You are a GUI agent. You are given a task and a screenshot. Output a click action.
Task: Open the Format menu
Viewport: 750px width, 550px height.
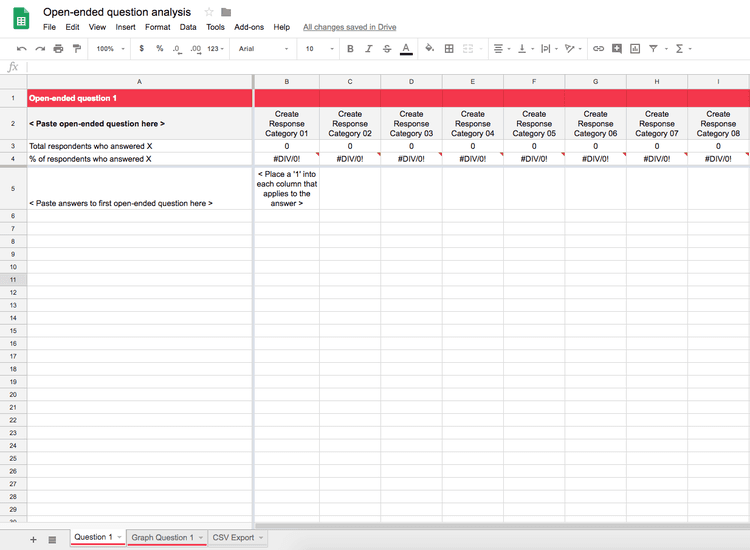(157, 27)
